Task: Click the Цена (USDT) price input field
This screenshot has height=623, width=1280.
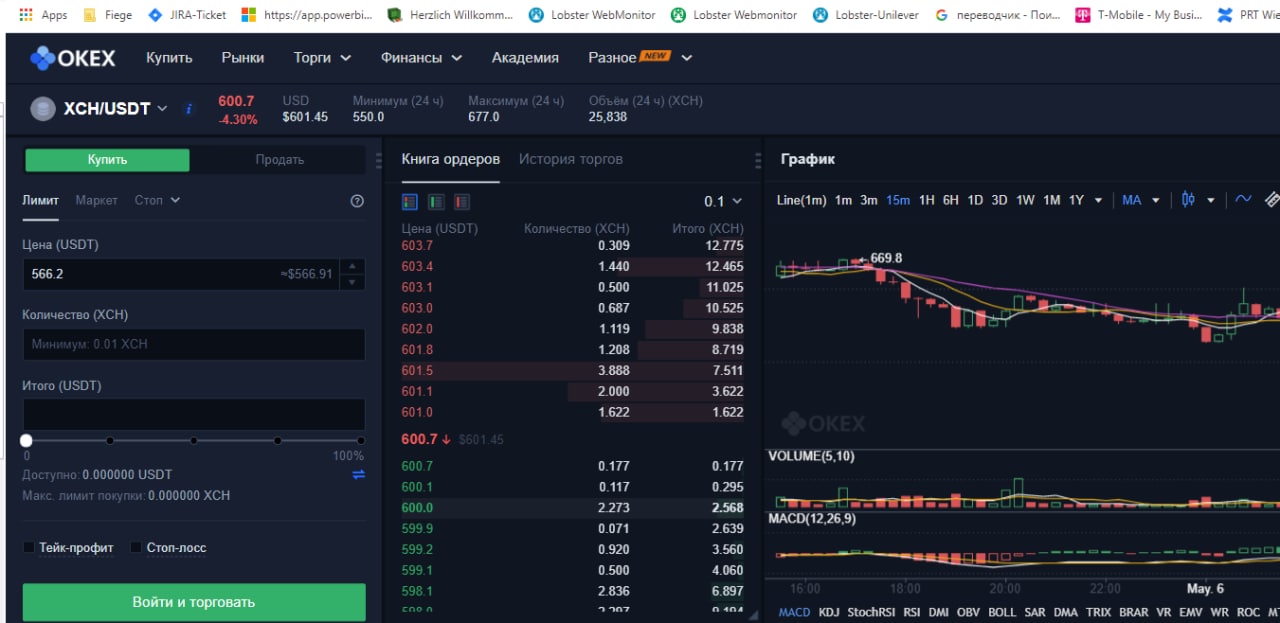Action: click(x=181, y=274)
